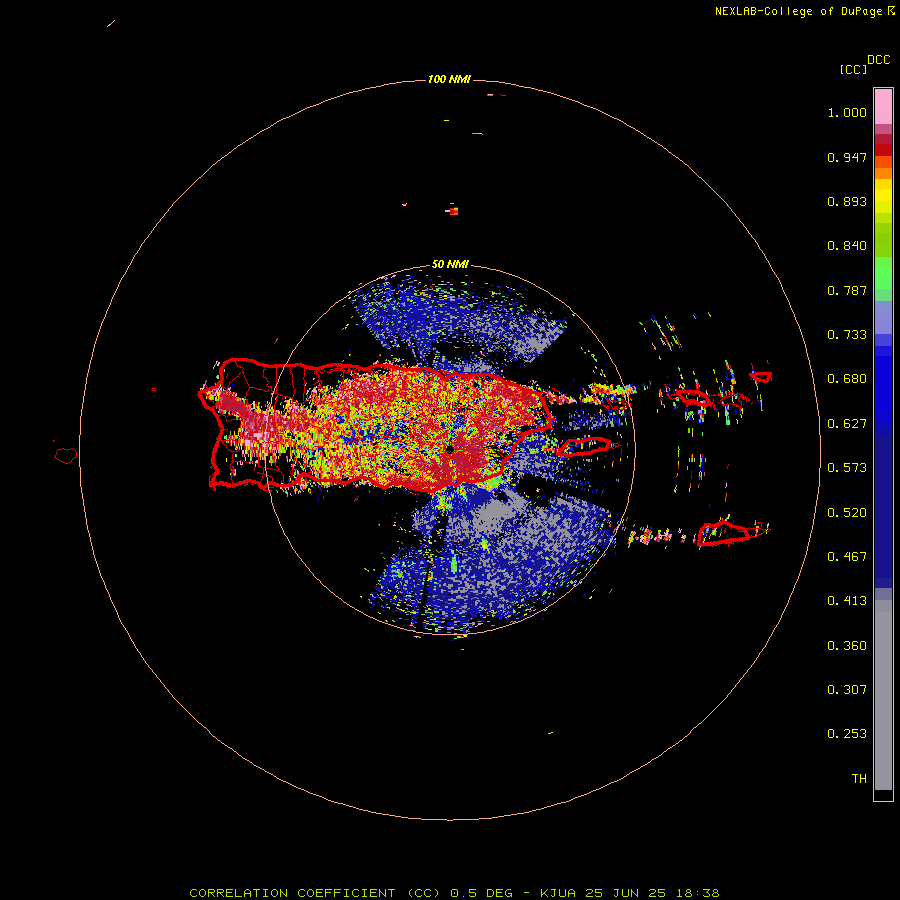This screenshot has height=900, width=900.
Task: Click the CORRELATION COEFFICIENT (CC) footer text
Action: click(x=315, y=893)
